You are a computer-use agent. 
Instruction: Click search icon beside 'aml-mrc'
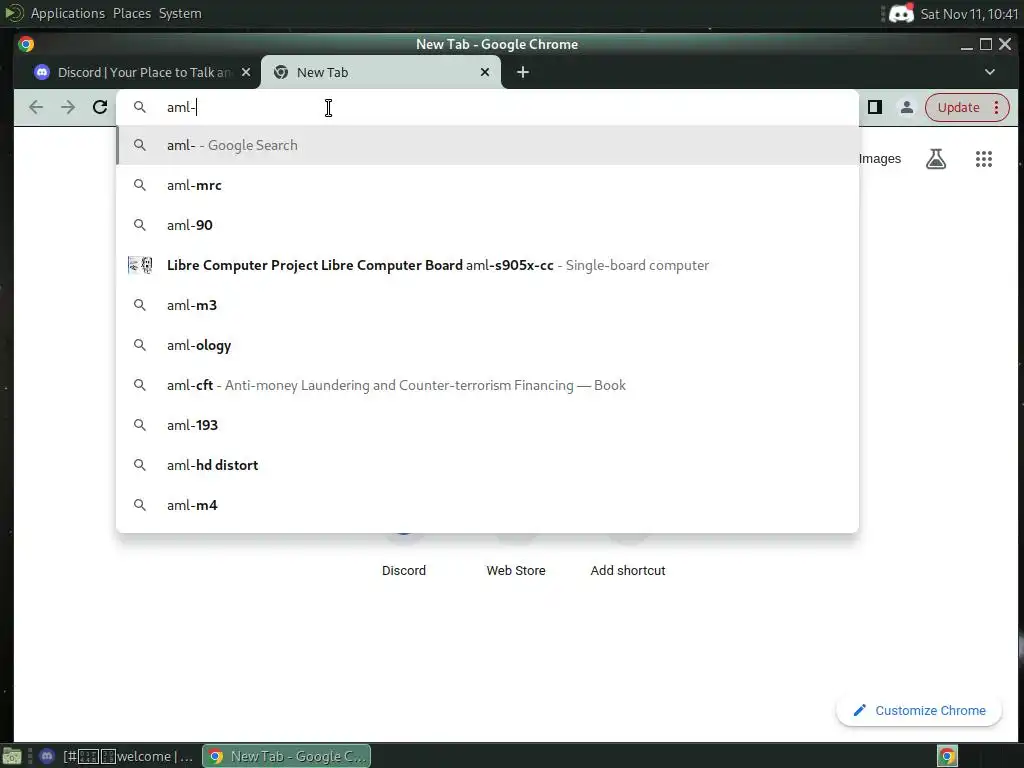tap(140, 185)
